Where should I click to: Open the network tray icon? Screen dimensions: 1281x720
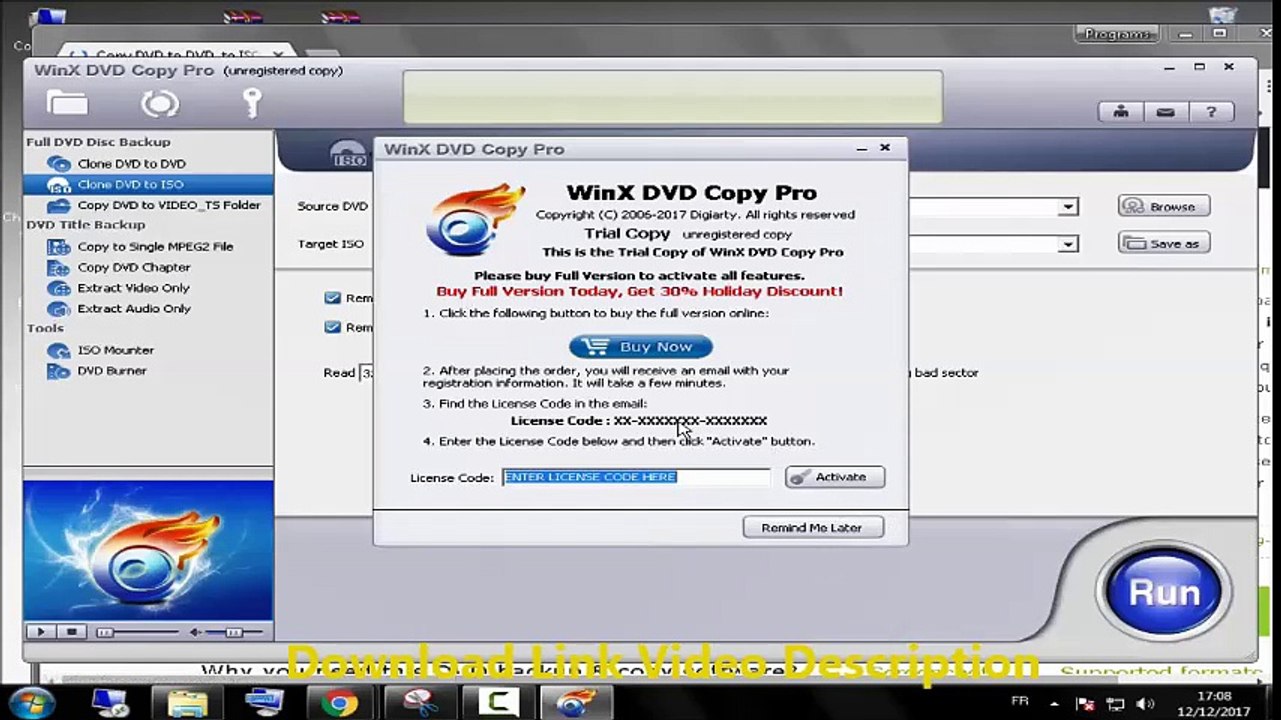tap(1116, 704)
